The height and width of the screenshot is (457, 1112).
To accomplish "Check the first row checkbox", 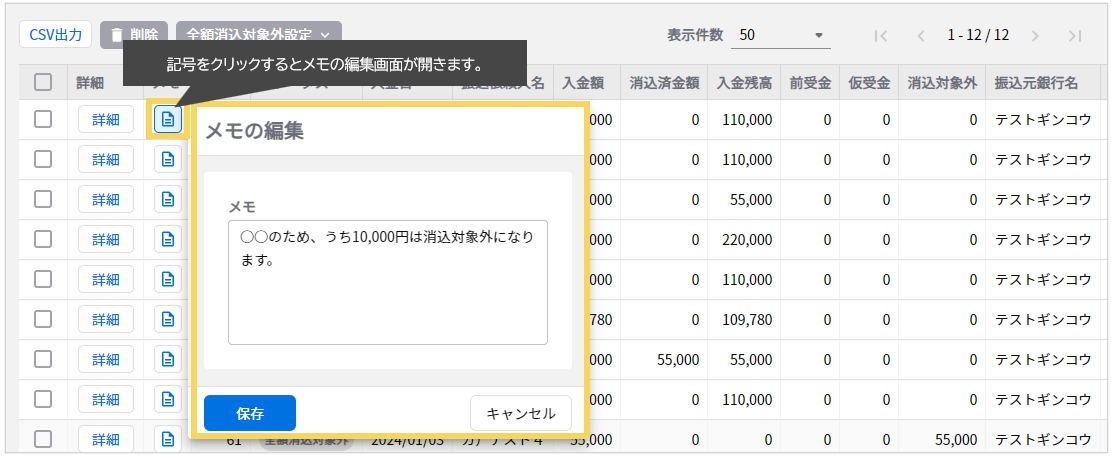I will [43, 120].
